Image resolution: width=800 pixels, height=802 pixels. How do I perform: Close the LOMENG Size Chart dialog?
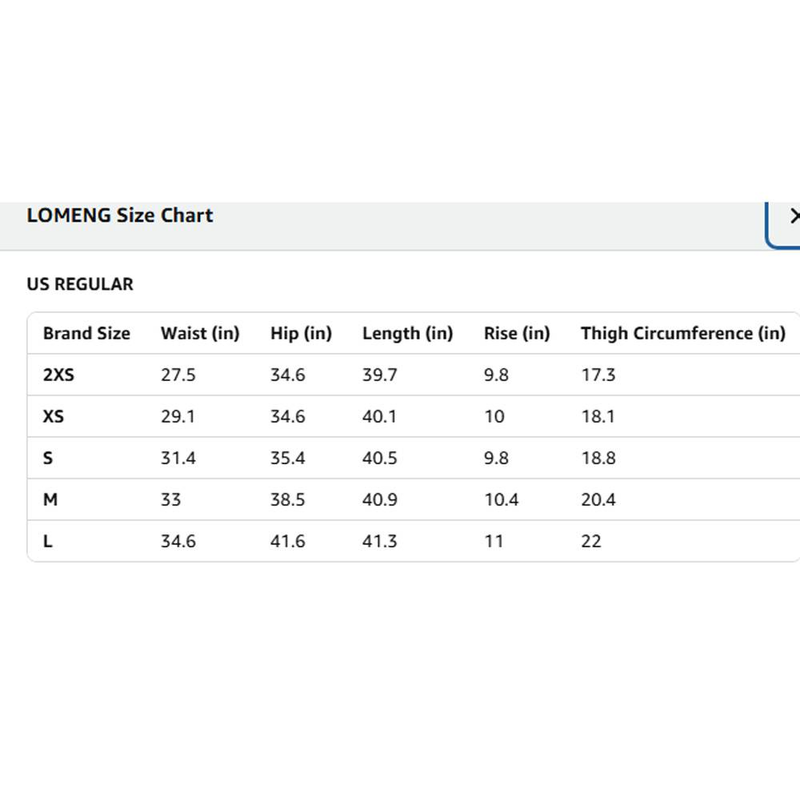(792, 216)
